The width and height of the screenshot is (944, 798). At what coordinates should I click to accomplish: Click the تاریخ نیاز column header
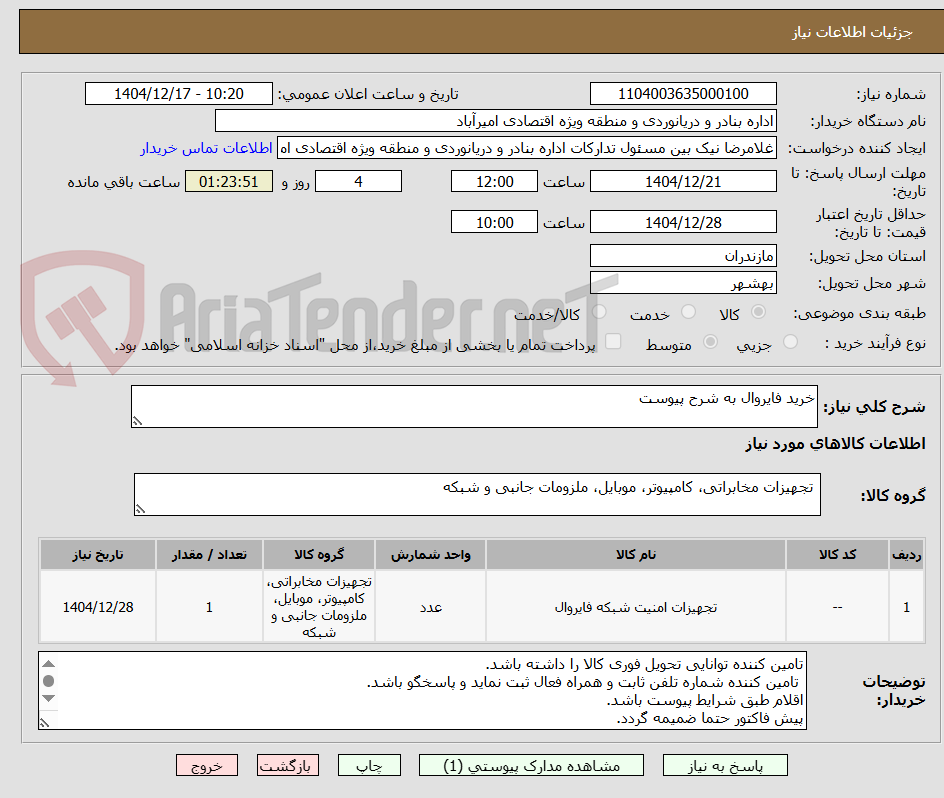pos(98,555)
